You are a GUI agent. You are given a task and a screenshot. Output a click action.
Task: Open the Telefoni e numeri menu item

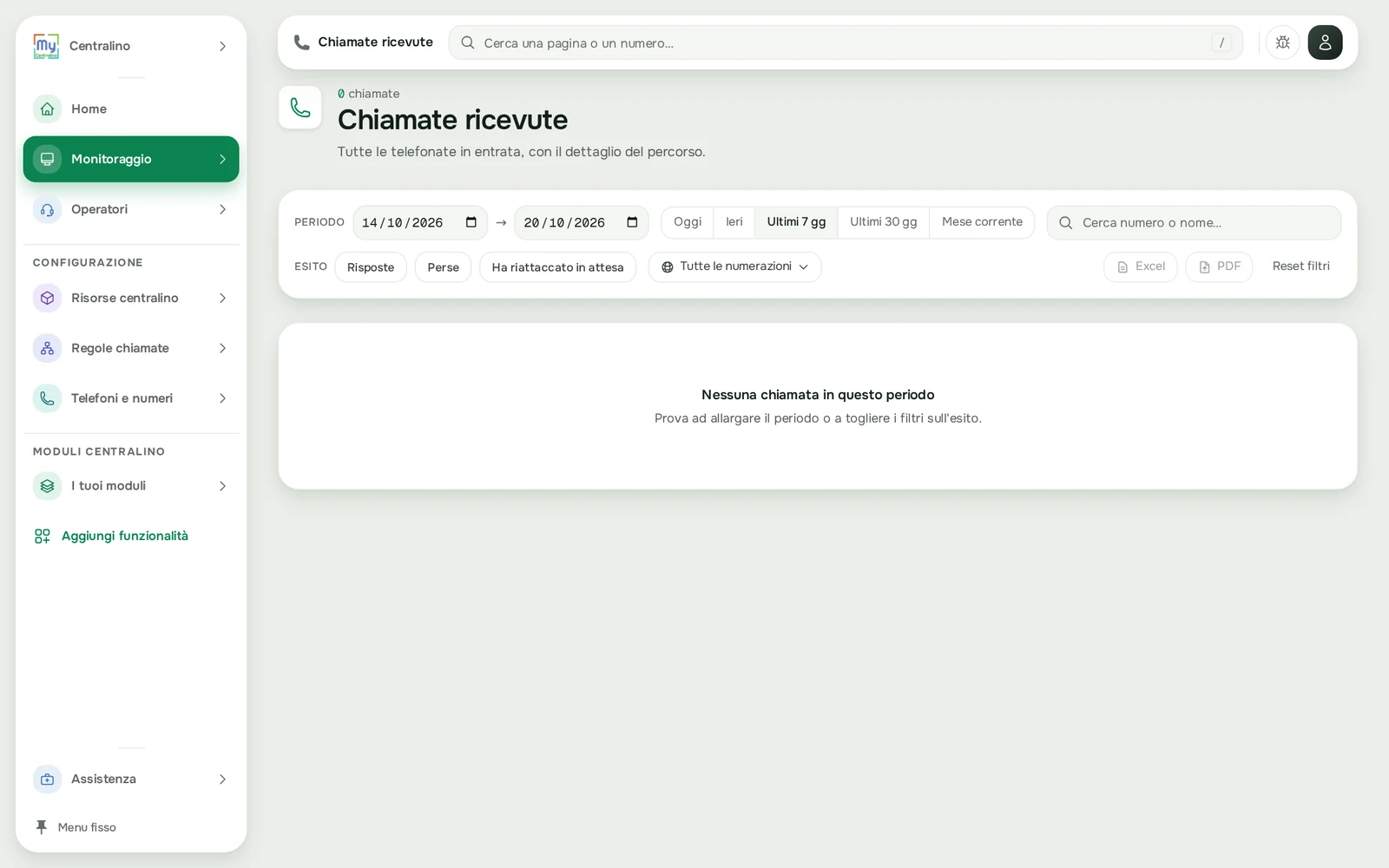click(131, 398)
